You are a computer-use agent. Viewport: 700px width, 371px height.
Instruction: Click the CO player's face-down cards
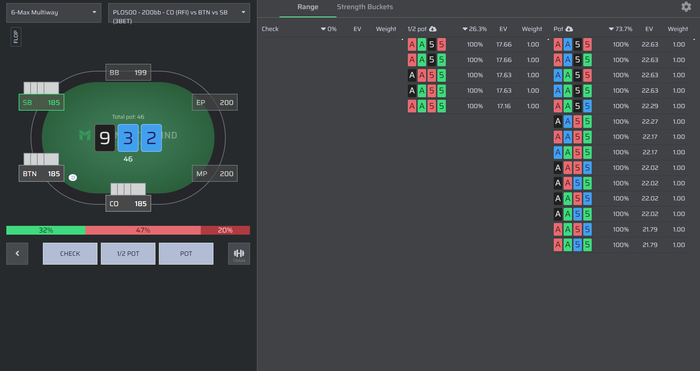pos(128,189)
